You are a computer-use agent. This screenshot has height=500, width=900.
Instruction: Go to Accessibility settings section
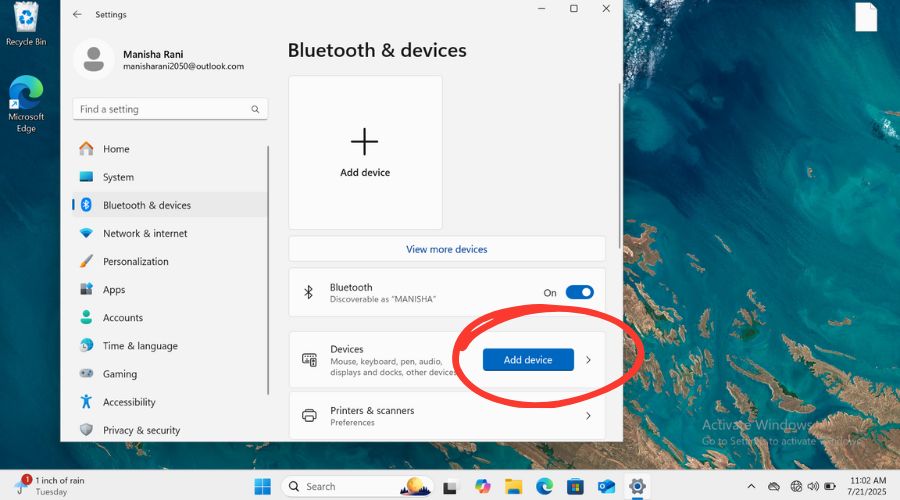(129, 402)
